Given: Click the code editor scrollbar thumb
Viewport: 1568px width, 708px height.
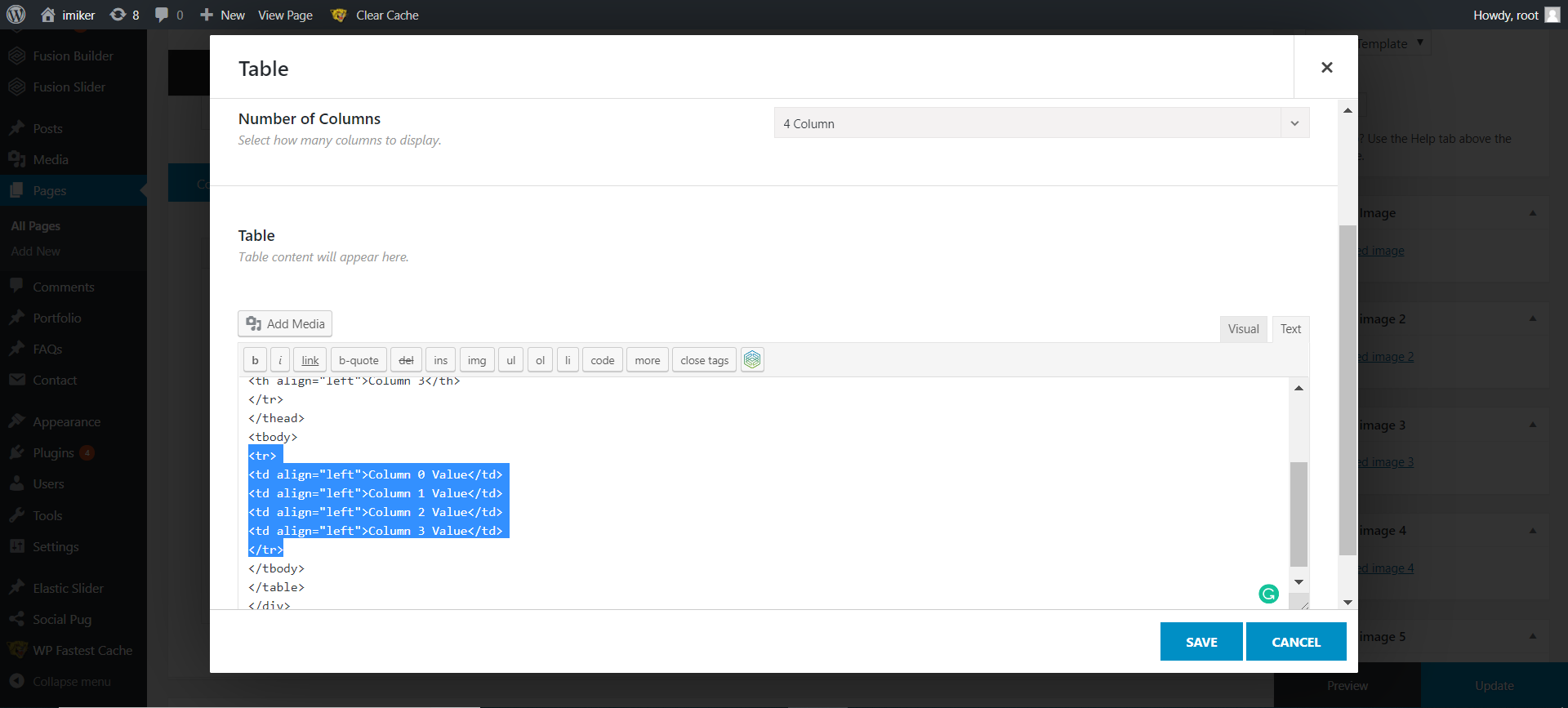Looking at the screenshot, I should pos(1298,514).
